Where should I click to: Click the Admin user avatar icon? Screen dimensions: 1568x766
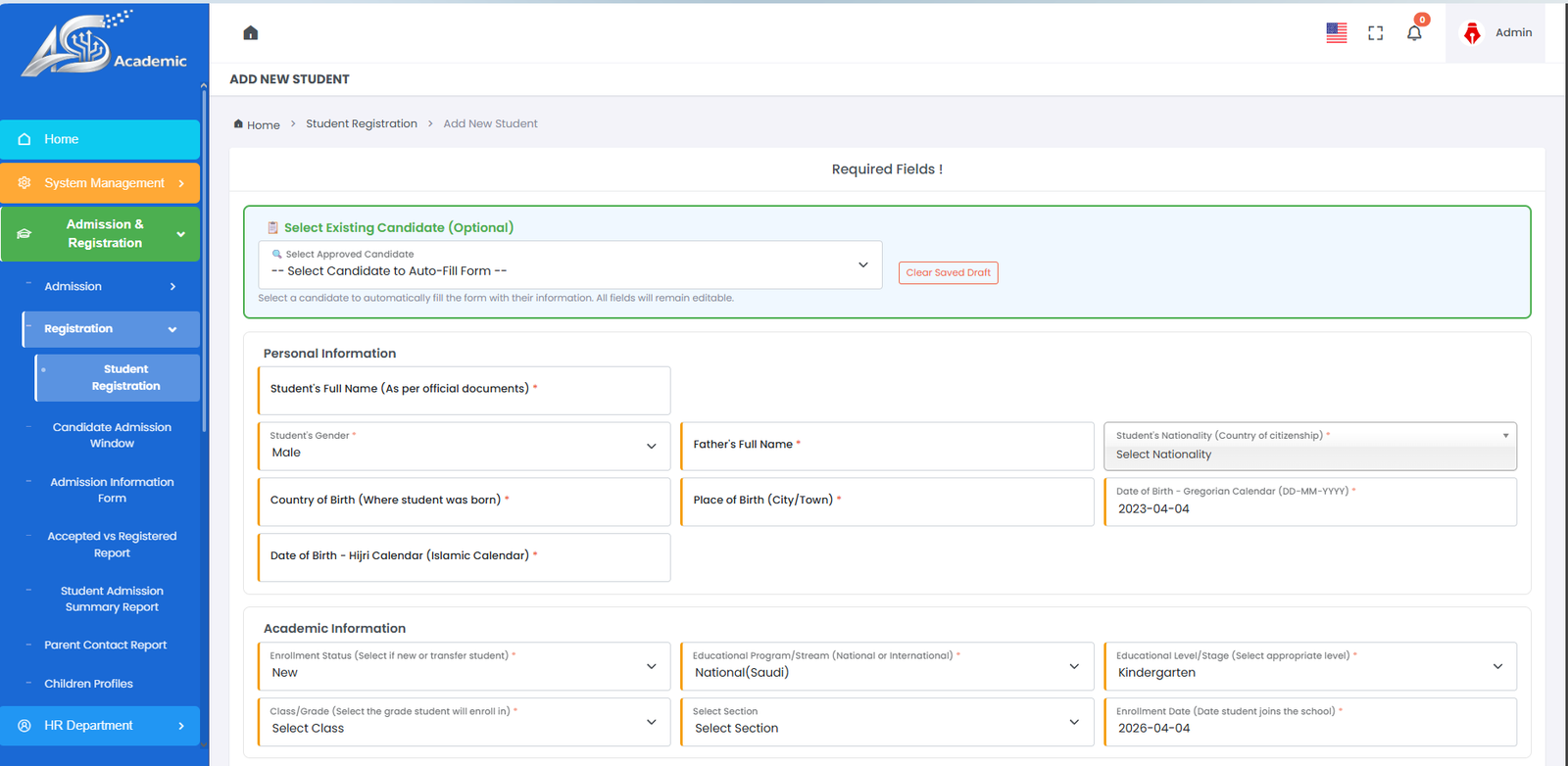click(x=1471, y=33)
